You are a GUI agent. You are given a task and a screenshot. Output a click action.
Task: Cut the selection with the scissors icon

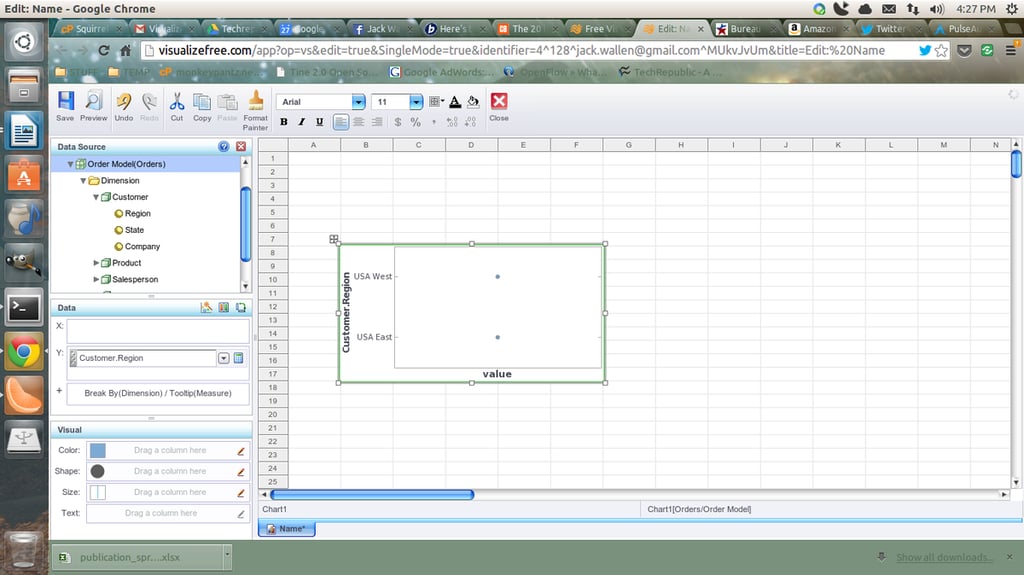[x=176, y=106]
